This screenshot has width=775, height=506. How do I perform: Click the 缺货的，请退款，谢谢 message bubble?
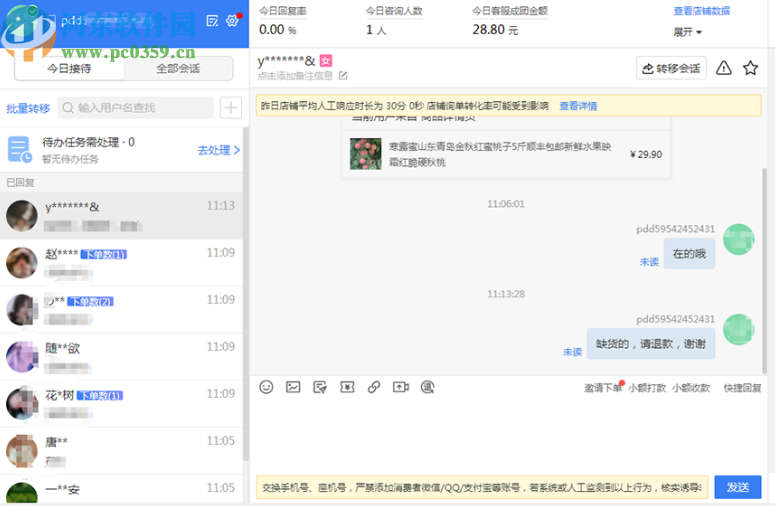(x=650, y=344)
